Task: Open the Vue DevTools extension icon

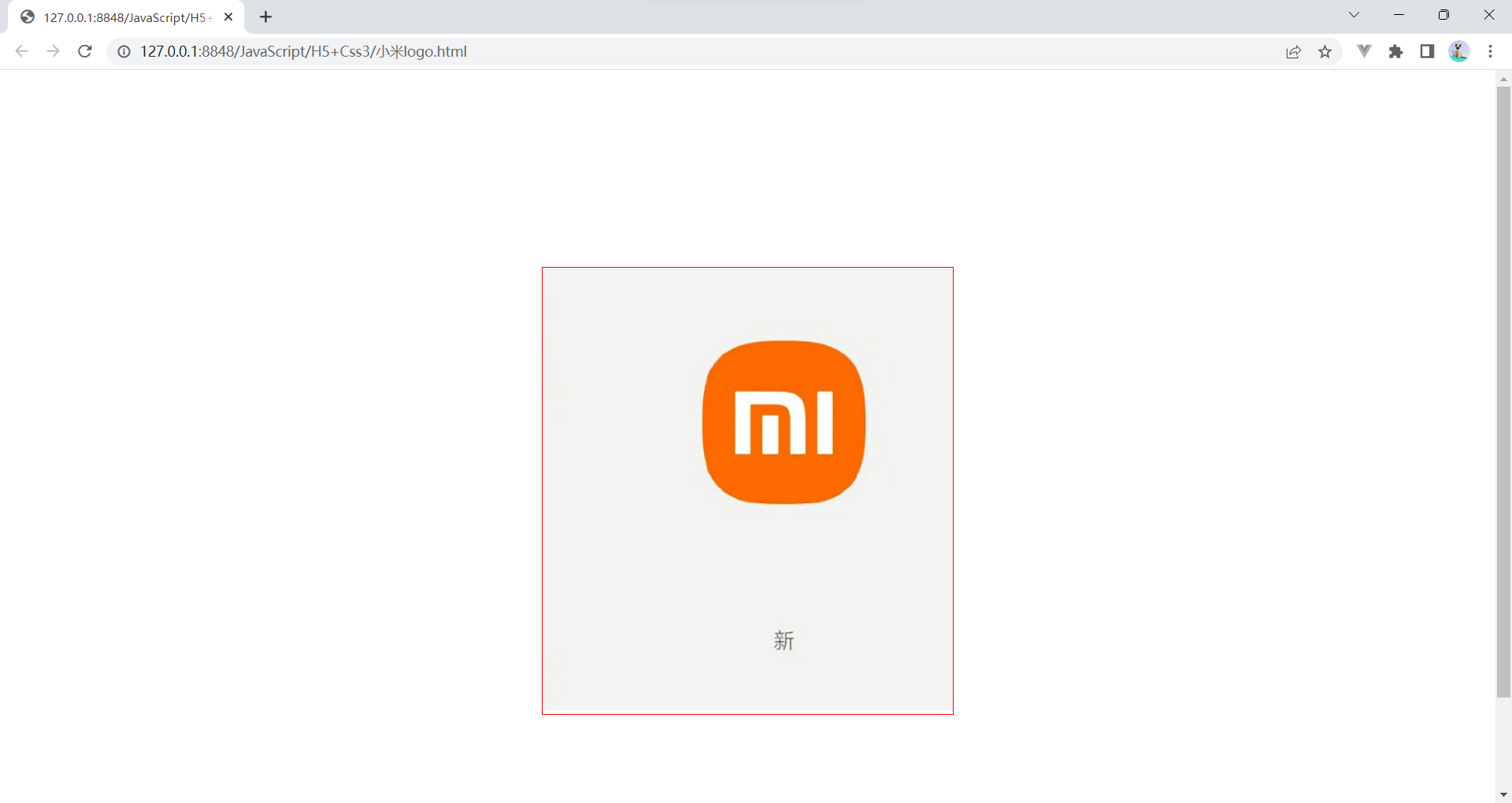Action: (x=1364, y=51)
